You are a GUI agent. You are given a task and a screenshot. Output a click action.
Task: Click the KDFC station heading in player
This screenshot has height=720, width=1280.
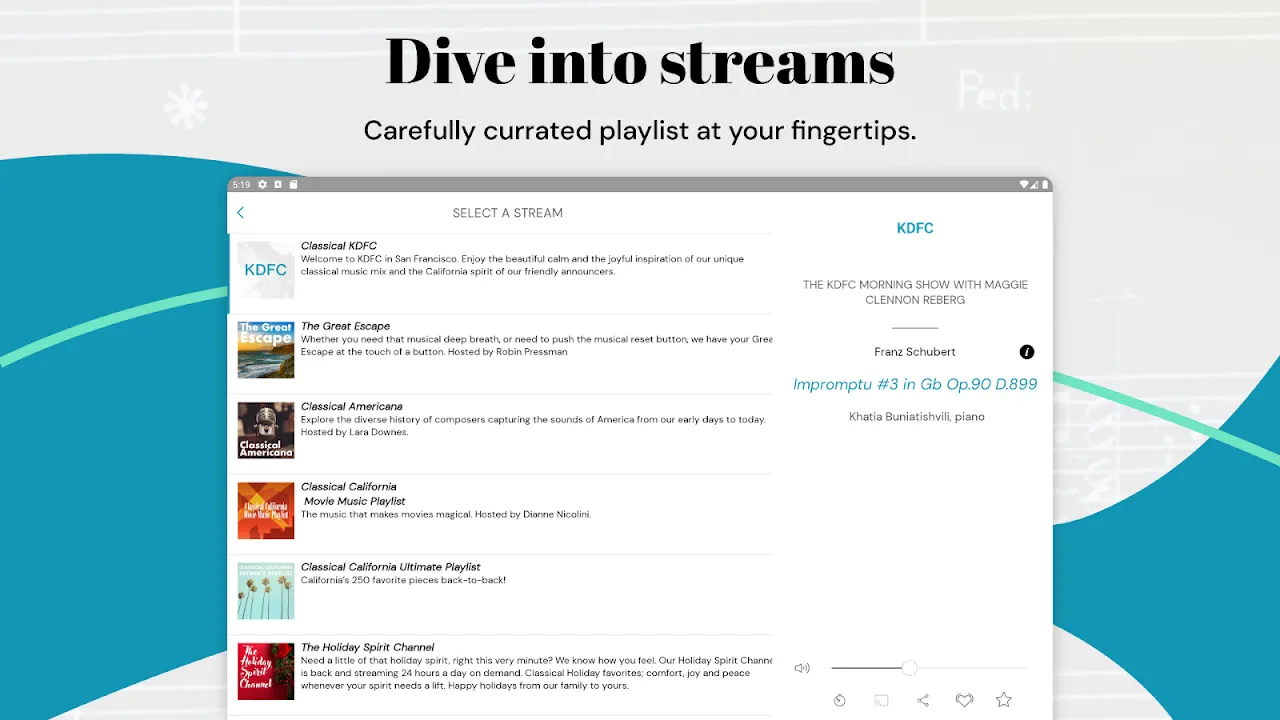tap(915, 228)
